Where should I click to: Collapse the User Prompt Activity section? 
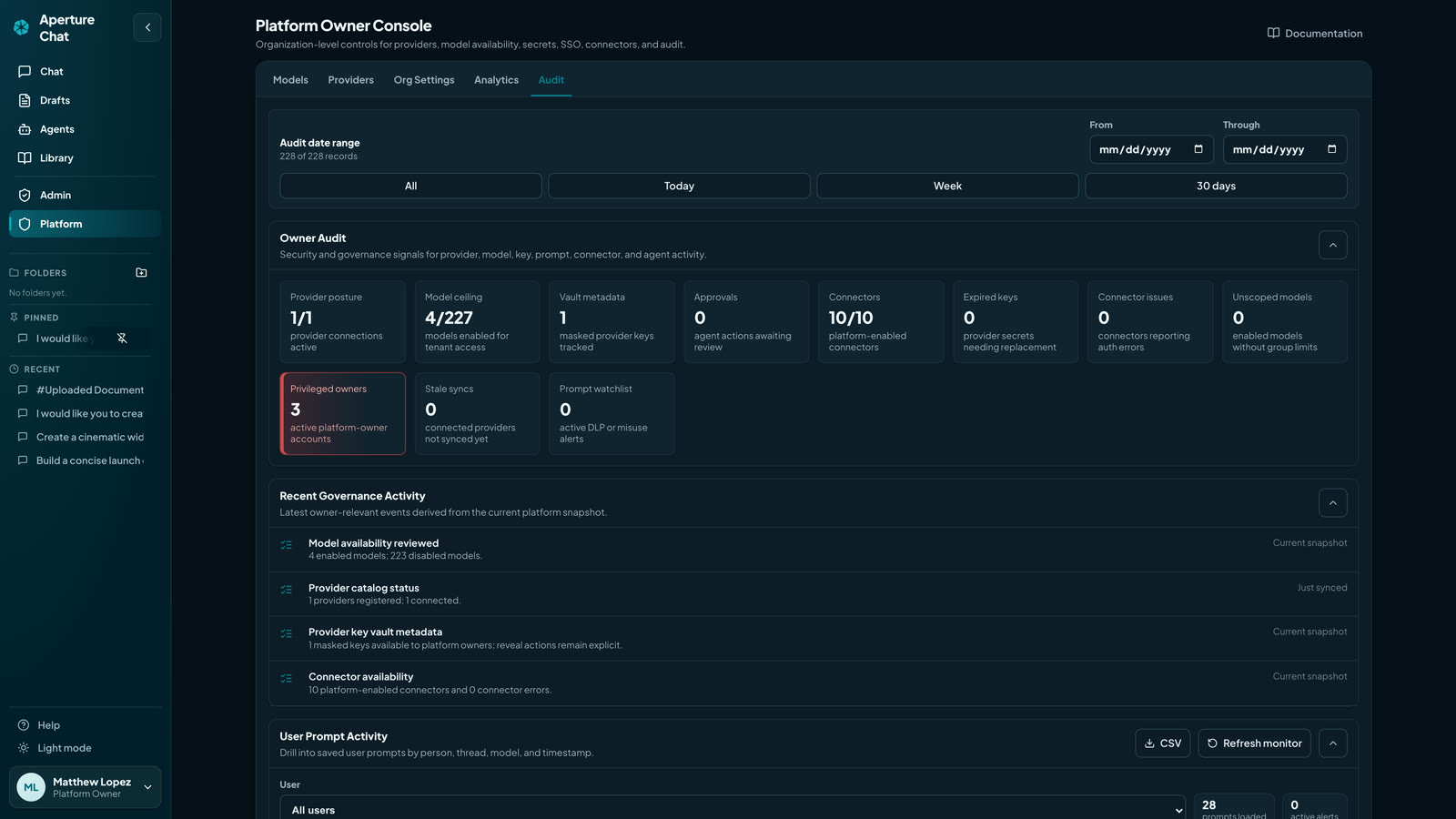coord(1332,743)
